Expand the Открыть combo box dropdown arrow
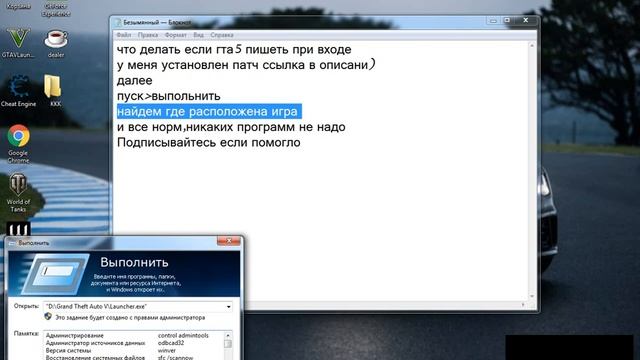This screenshot has width=640, height=360. click(229, 307)
